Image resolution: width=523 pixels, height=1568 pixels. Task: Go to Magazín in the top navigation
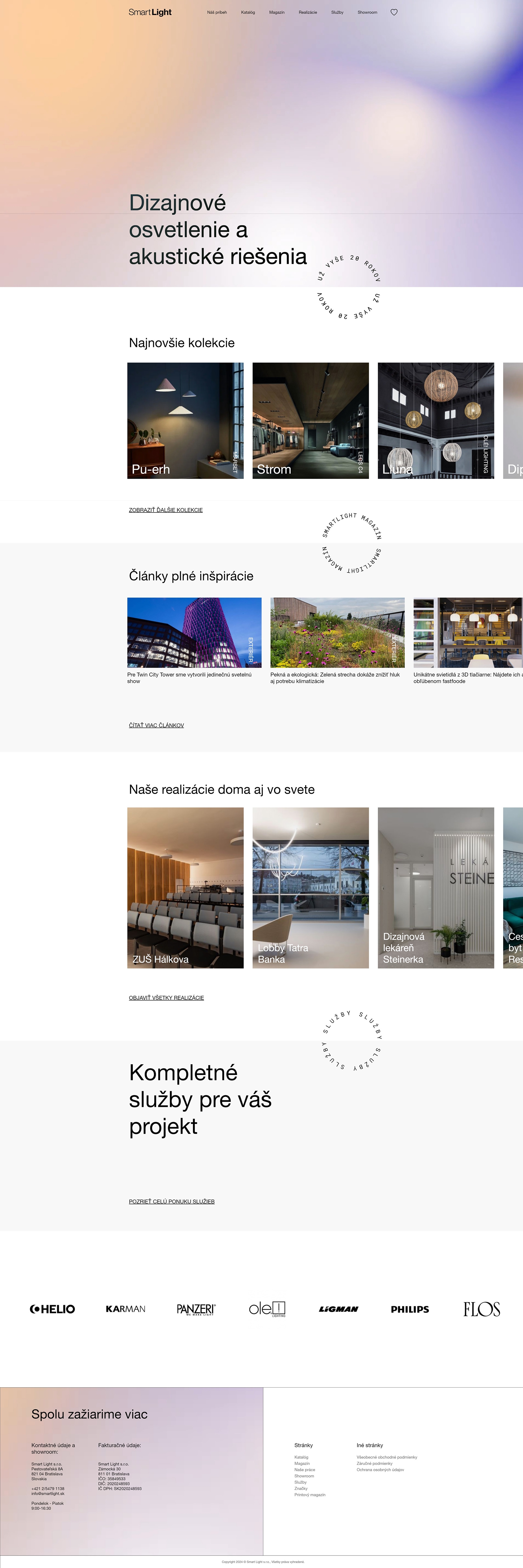[x=277, y=12]
